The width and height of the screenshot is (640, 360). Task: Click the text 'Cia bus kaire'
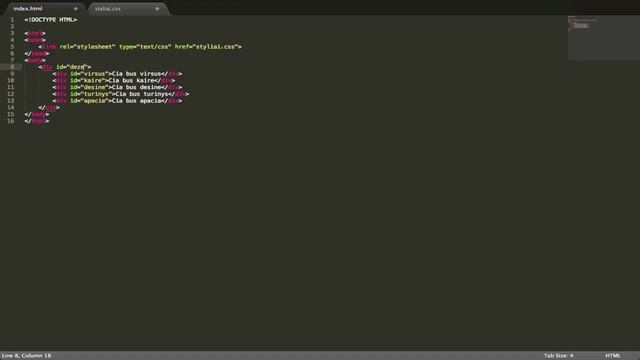tap(131, 80)
